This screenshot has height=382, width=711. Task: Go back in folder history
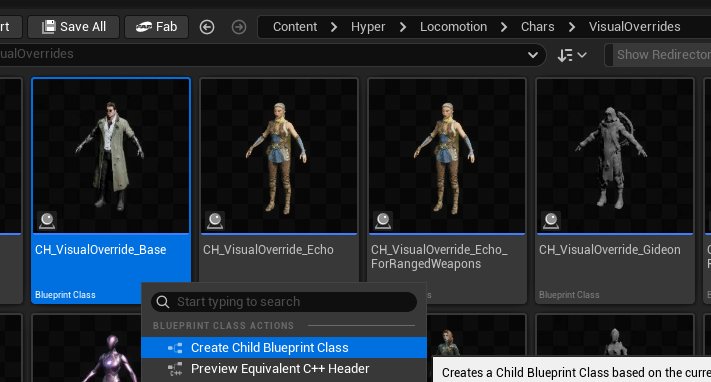click(207, 27)
